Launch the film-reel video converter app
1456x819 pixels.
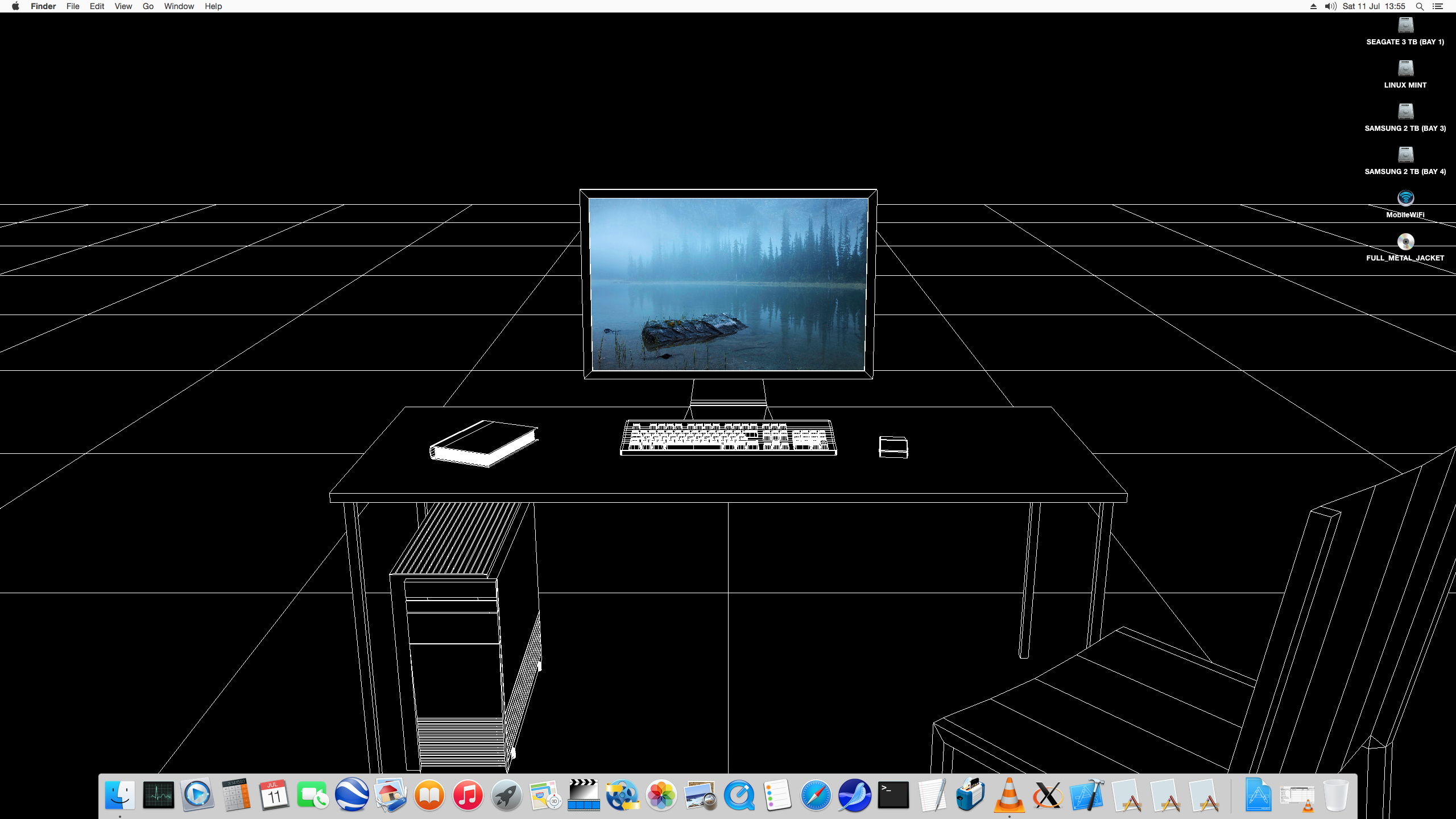click(622, 795)
